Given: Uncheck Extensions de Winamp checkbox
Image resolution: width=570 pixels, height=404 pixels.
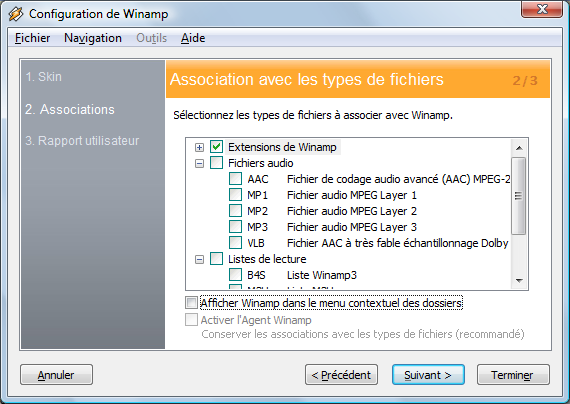Looking at the screenshot, I should click(217, 147).
